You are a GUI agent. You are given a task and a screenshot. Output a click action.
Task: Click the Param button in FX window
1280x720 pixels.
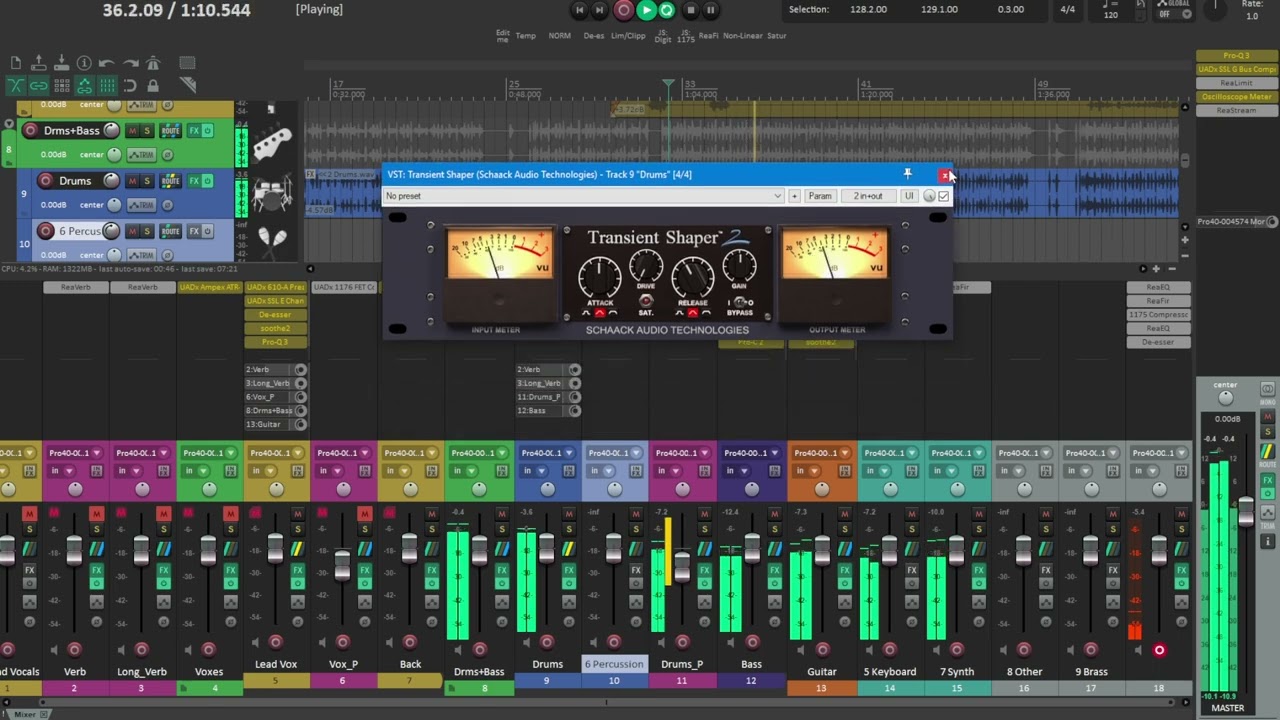(x=820, y=196)
